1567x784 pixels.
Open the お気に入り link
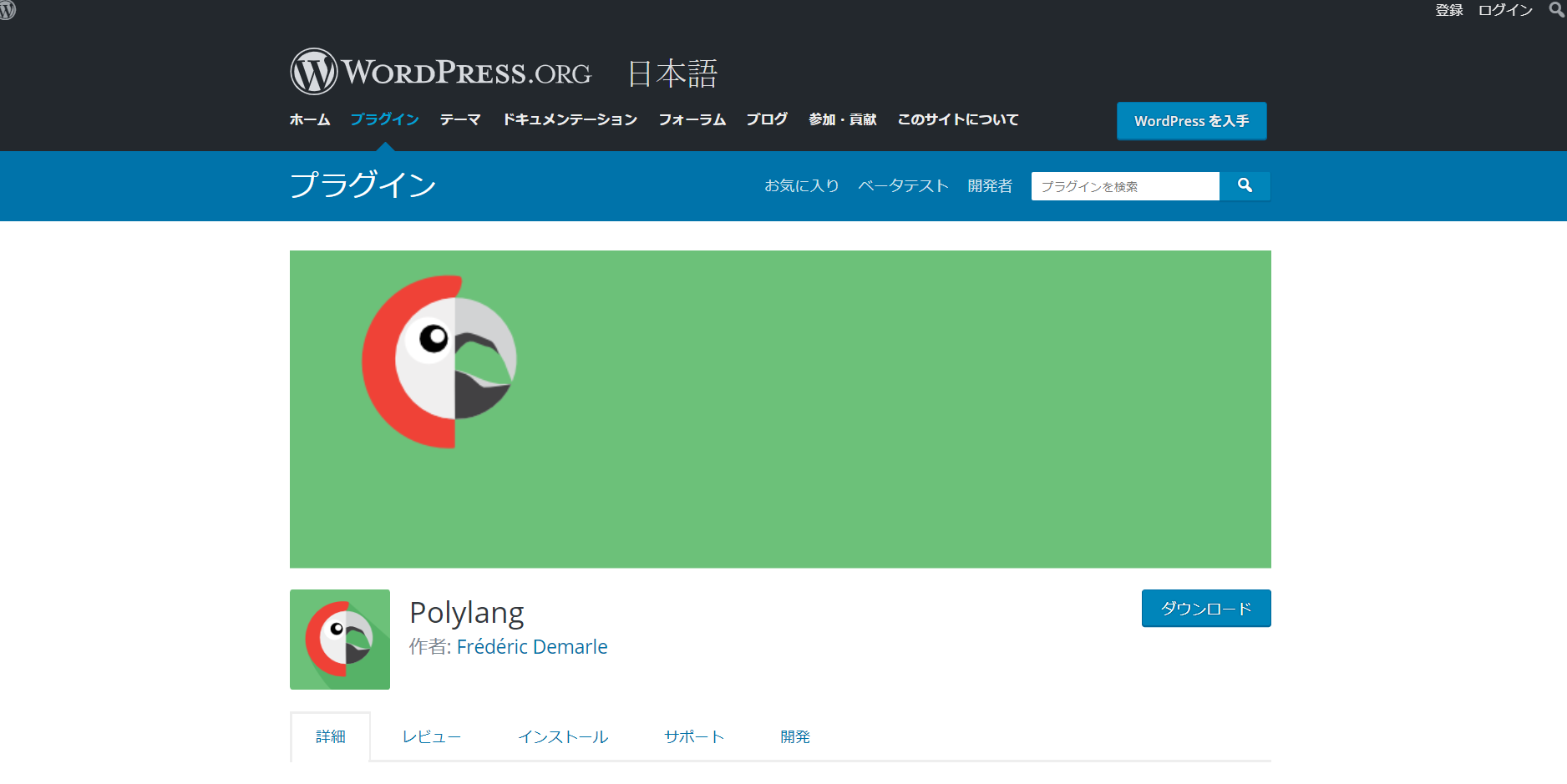pyautogui.click(x=801, y=186)
